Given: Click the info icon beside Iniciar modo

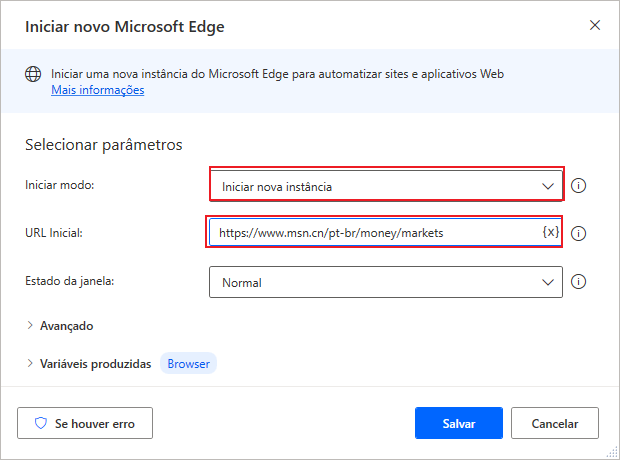Looking at the screenshot, I should tap(578, 186).
